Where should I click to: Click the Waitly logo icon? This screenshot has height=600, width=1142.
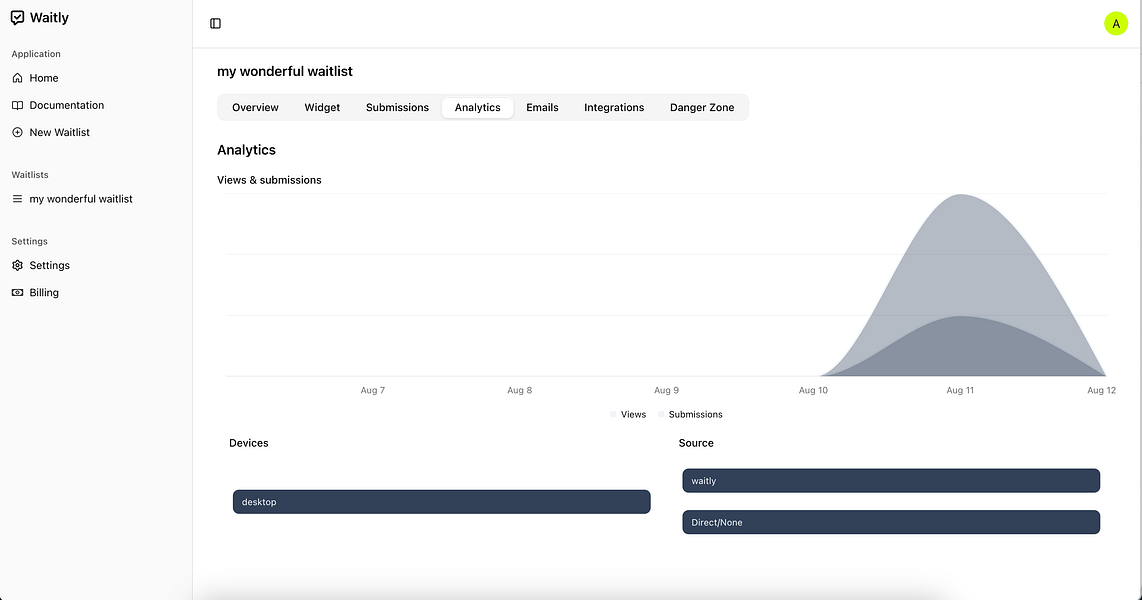[x=17, y=17]
